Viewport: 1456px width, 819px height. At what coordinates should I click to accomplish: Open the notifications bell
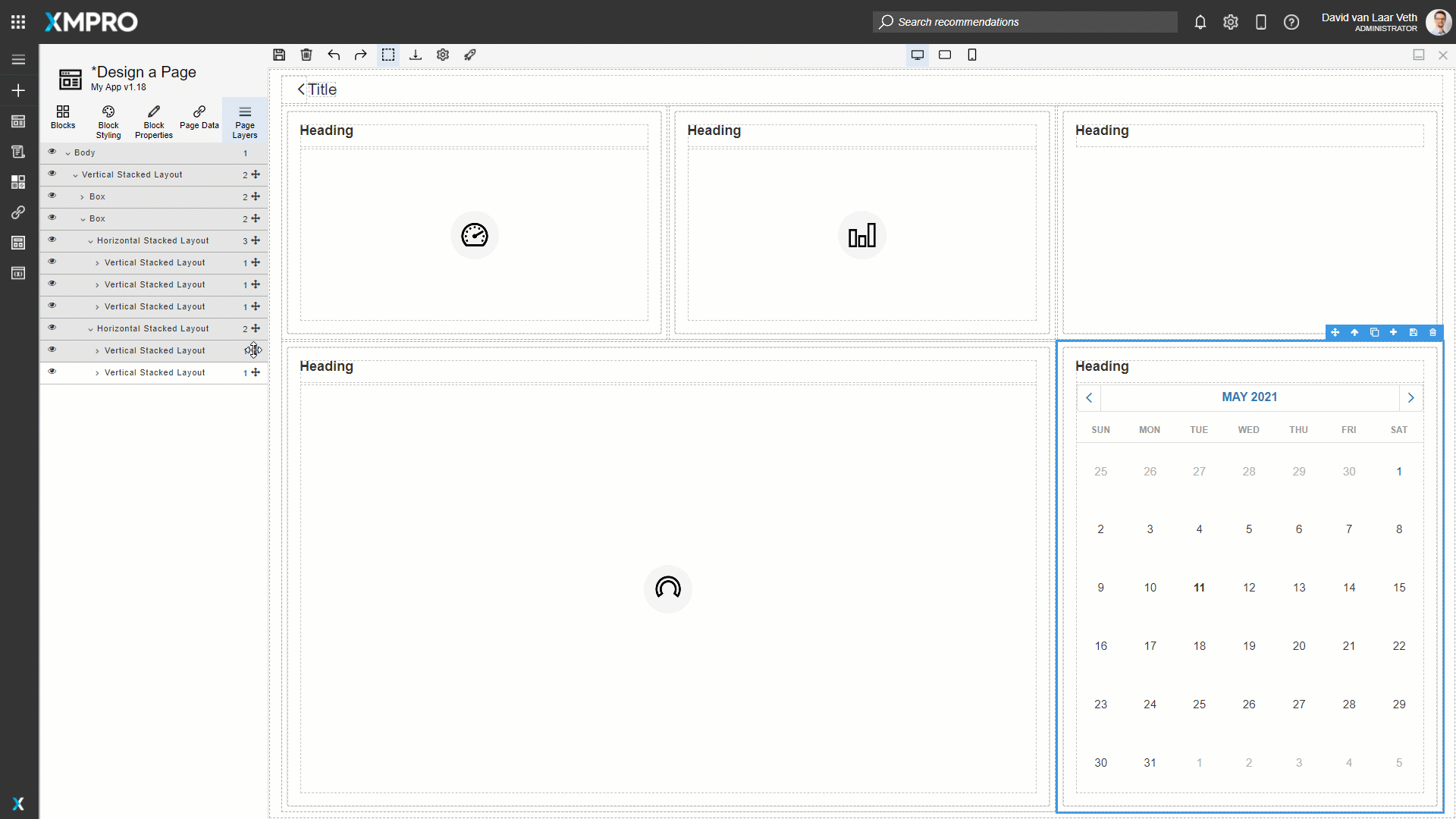pos(1200,22)
